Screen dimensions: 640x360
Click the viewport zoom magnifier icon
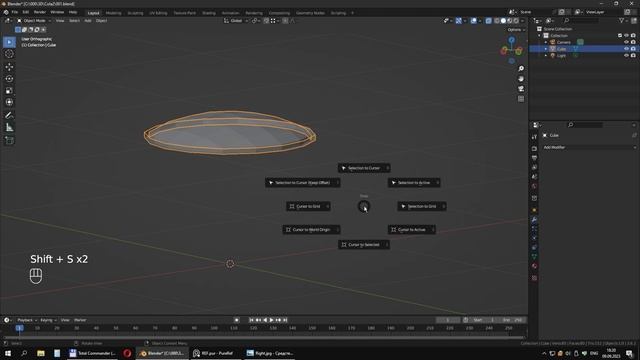tap(521, 69)
